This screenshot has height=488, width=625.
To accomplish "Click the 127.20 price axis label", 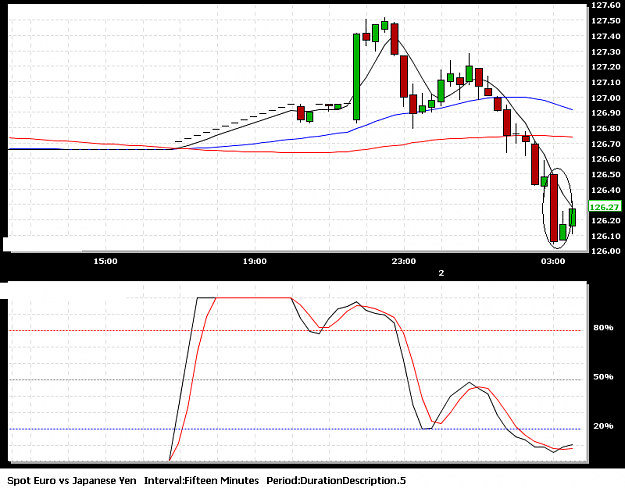I will pyautogui.click(x=606, y=67).
